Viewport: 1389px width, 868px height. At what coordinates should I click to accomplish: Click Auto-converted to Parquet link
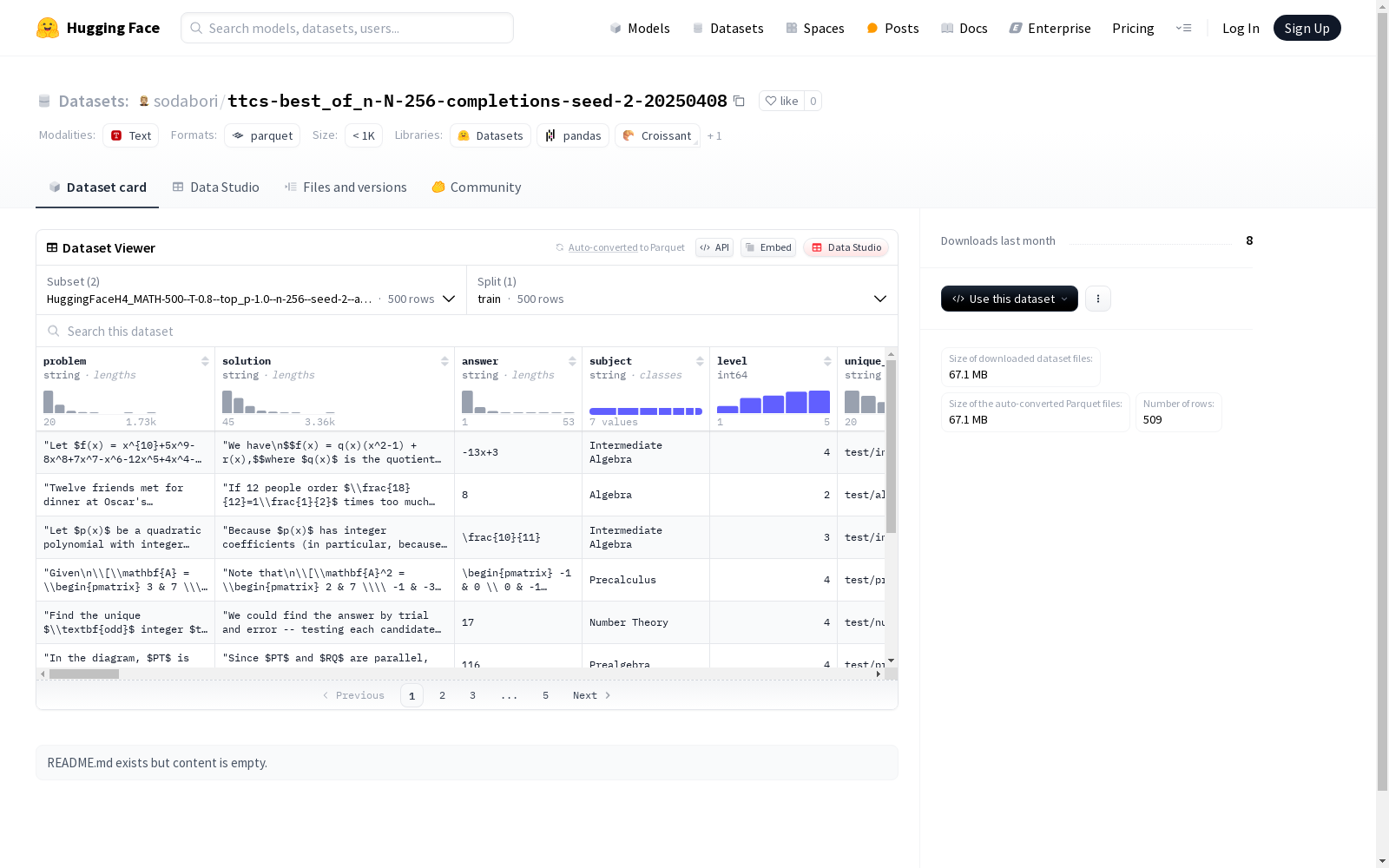click(621, 247)
